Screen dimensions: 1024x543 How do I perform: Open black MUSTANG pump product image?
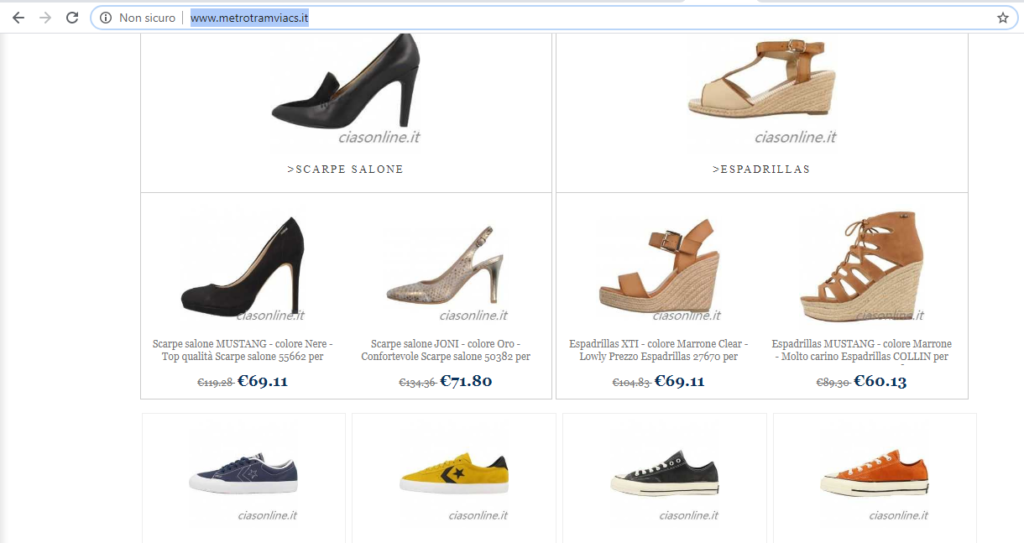(242, 267)
